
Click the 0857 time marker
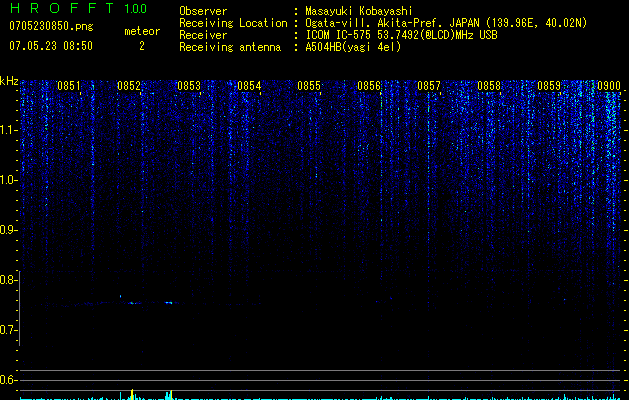pos(429,86)
